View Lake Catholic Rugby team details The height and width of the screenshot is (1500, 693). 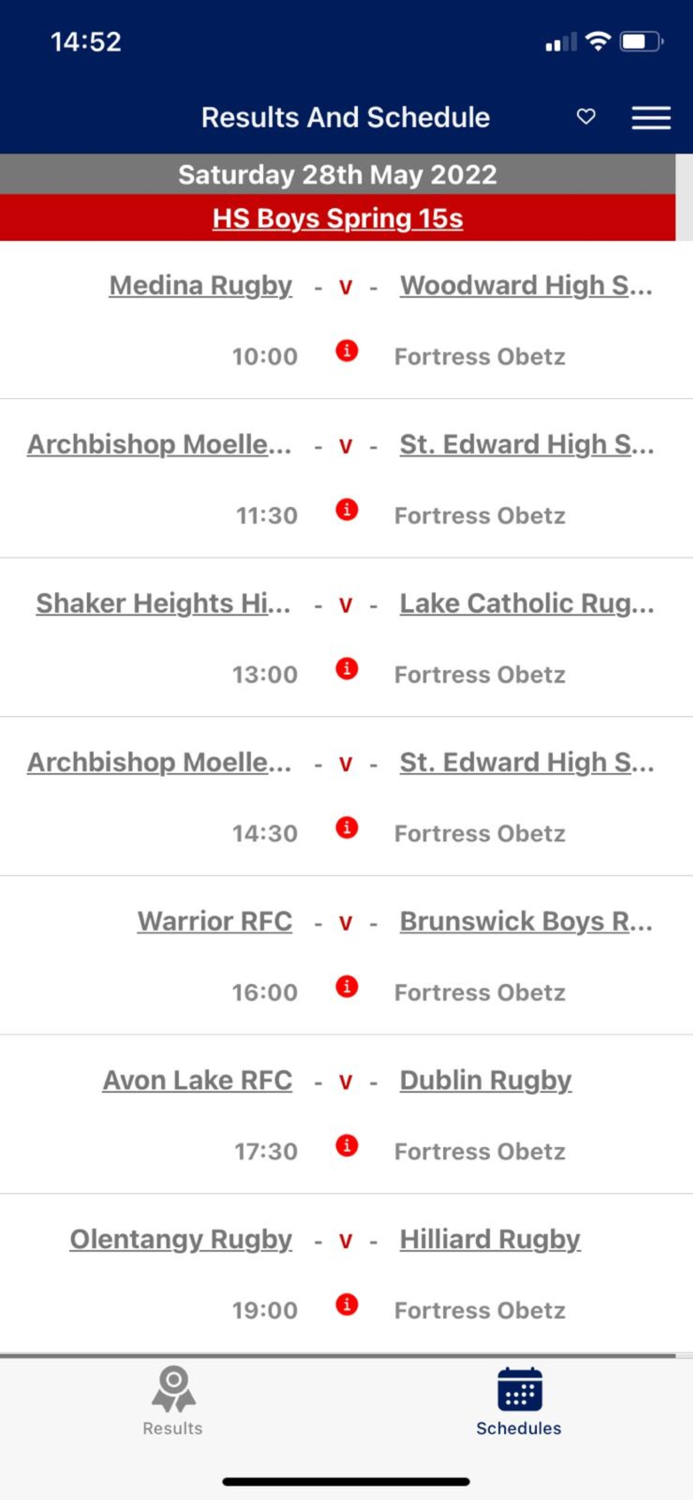(x=527, y=603)
